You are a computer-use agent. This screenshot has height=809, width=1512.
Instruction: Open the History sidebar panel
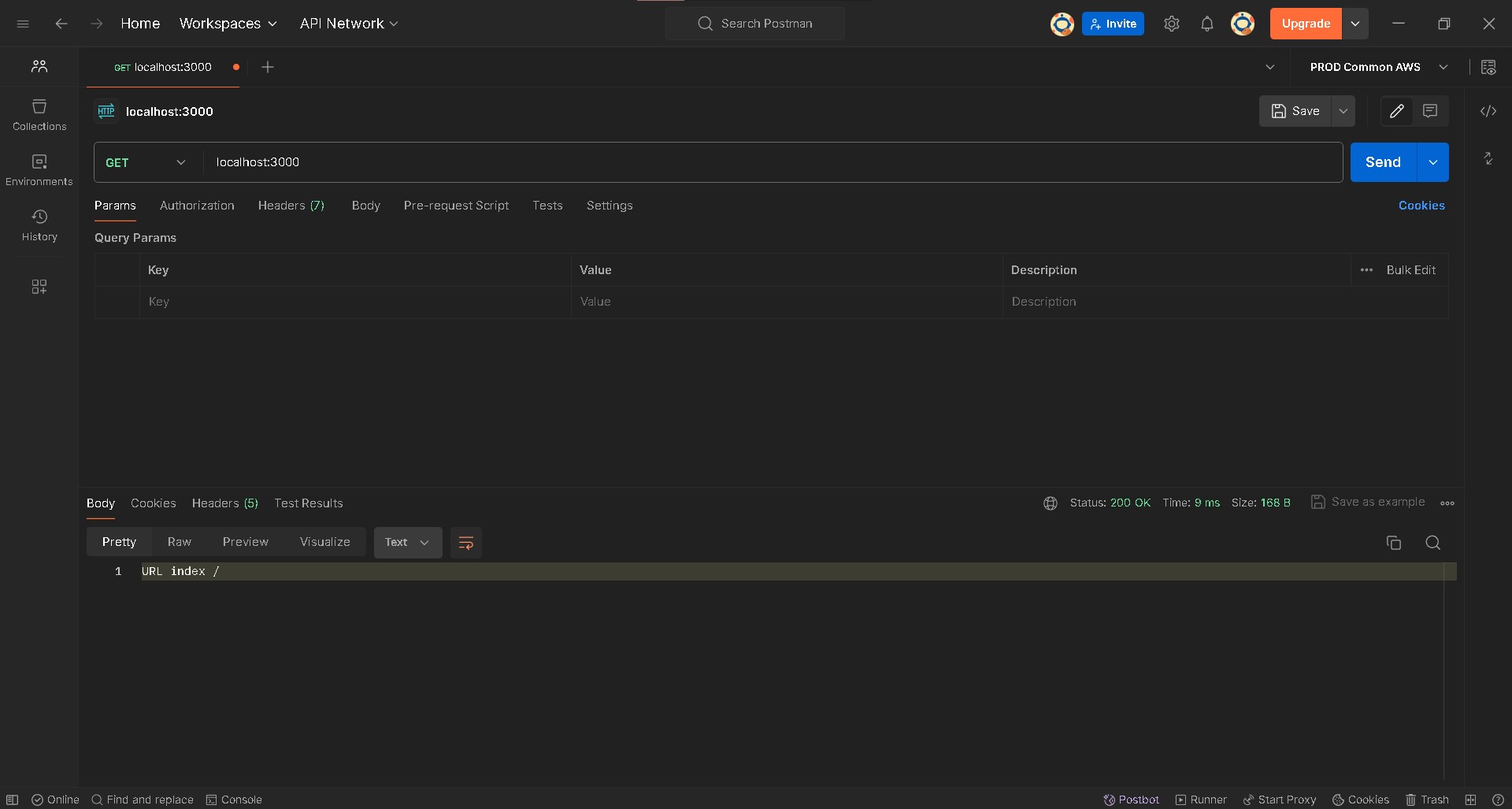39,225
